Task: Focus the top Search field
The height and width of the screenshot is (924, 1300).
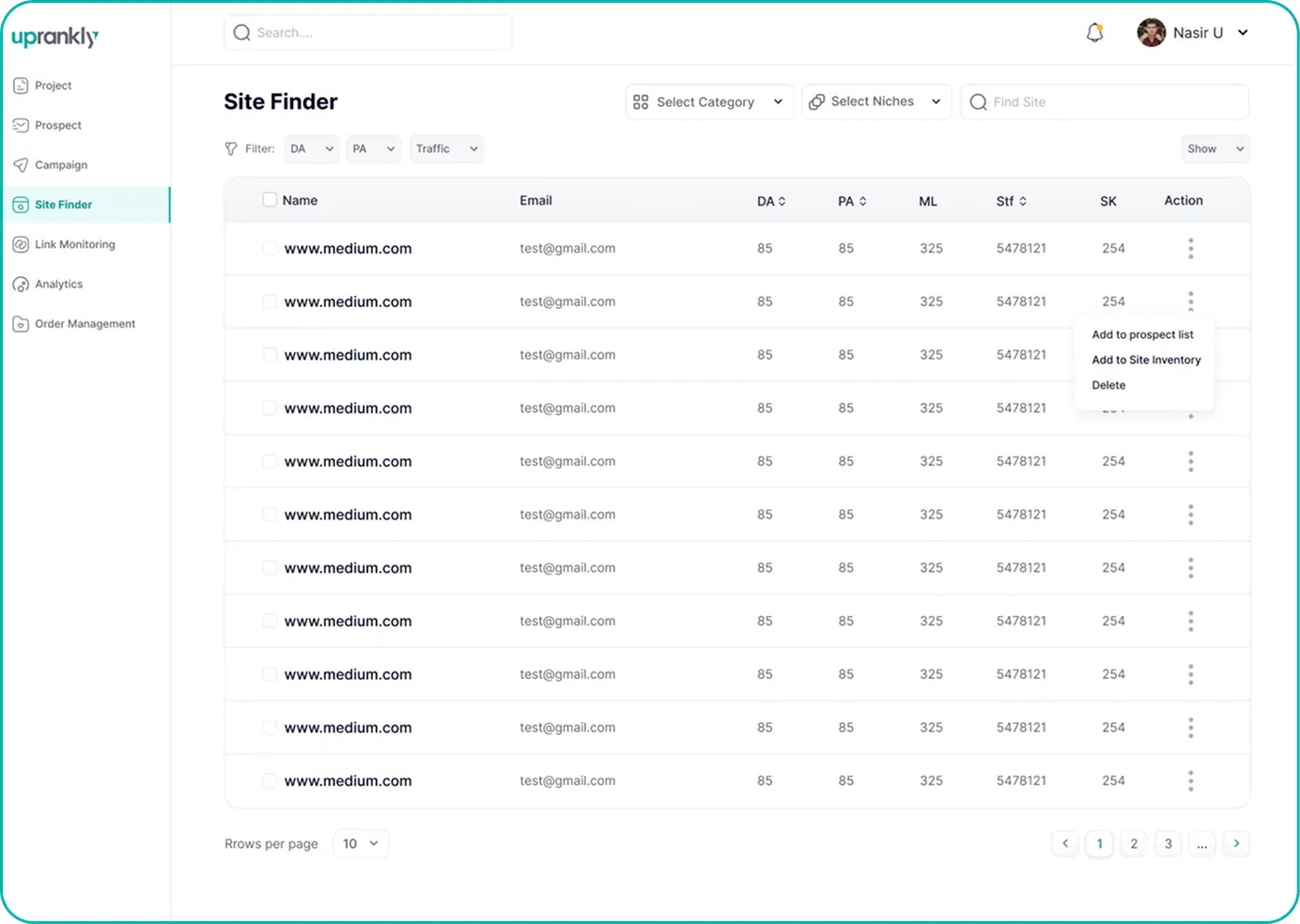Action: coord(367,33)
